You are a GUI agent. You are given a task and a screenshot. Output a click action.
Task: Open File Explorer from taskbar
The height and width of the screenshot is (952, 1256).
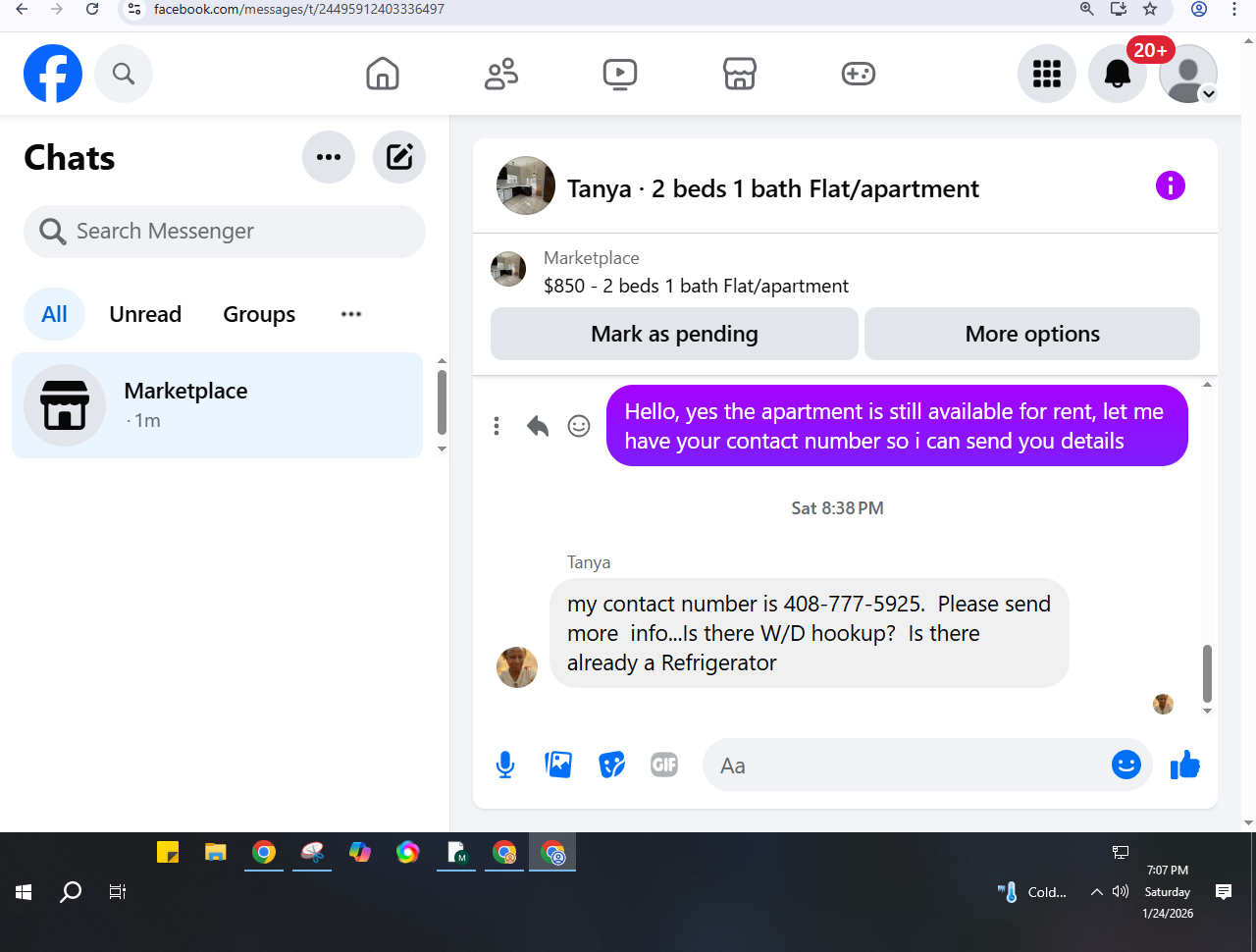coord(216,852)
